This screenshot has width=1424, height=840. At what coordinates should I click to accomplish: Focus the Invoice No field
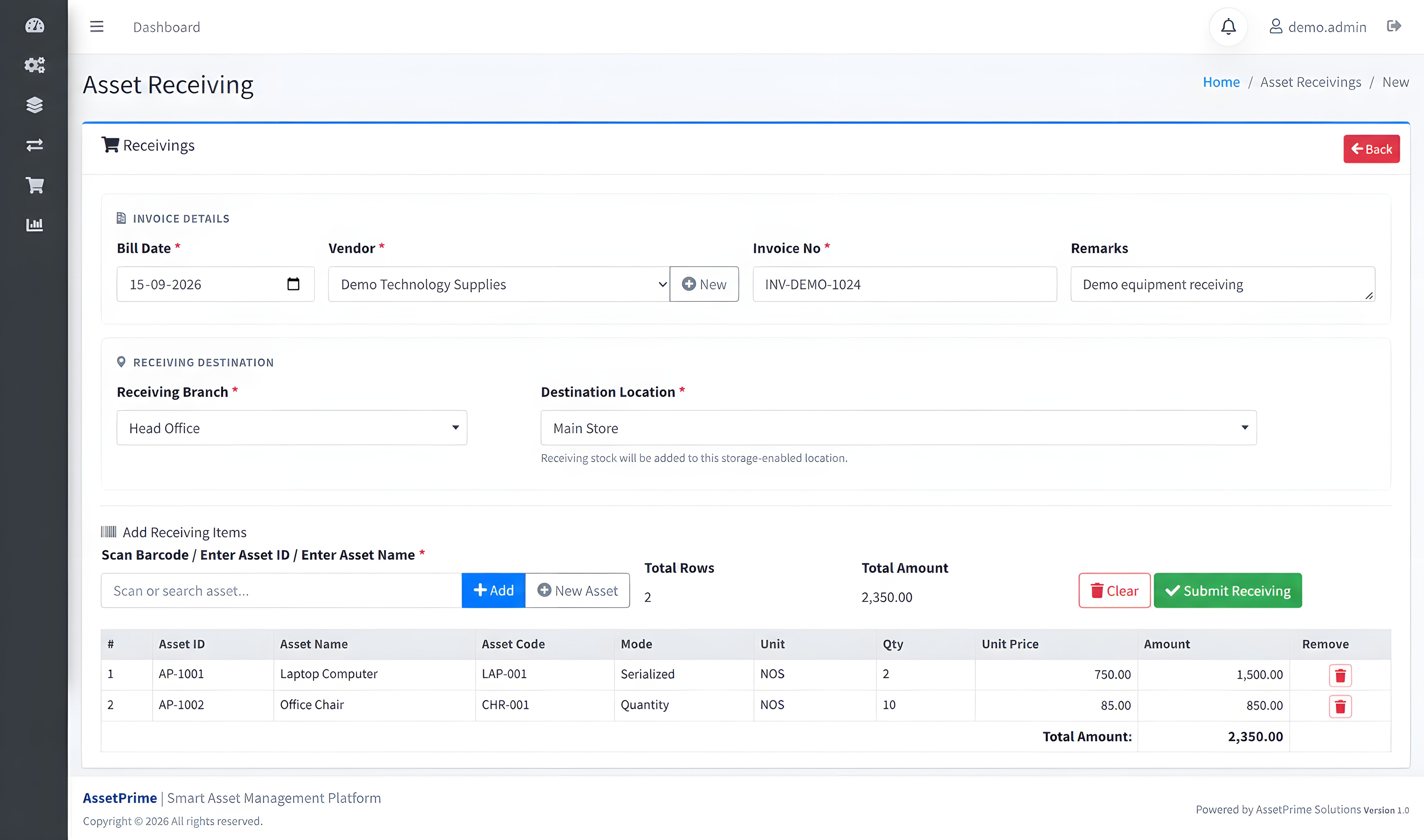point(904,284)
